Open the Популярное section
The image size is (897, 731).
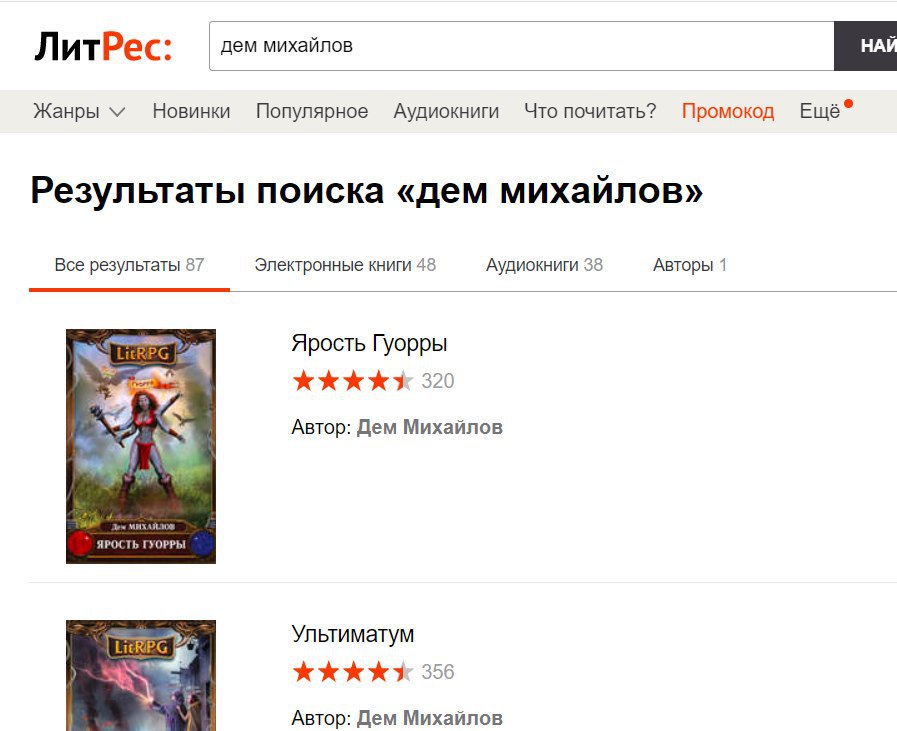click(312, 111)
